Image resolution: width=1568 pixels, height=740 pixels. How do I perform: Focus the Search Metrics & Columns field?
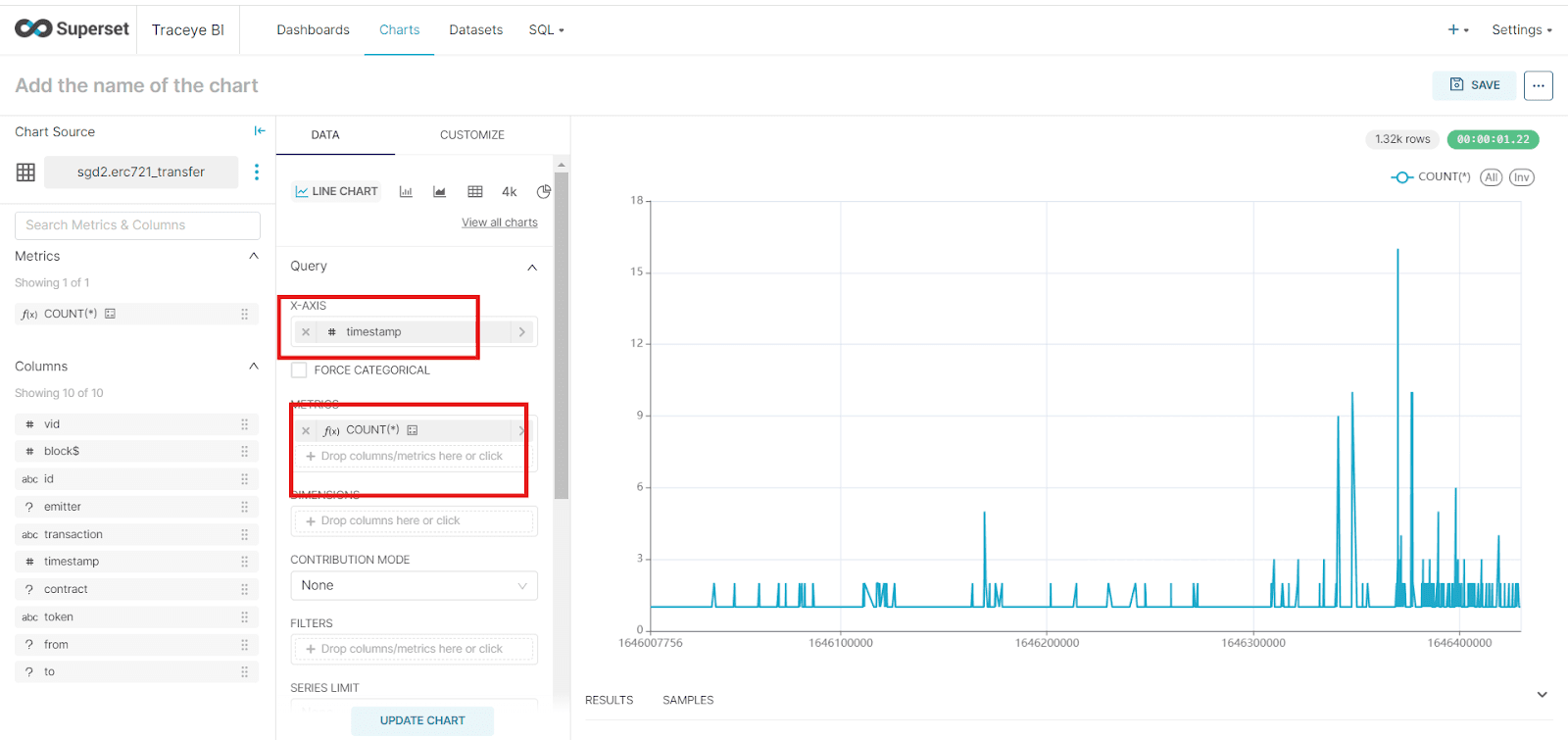point(137,225)
